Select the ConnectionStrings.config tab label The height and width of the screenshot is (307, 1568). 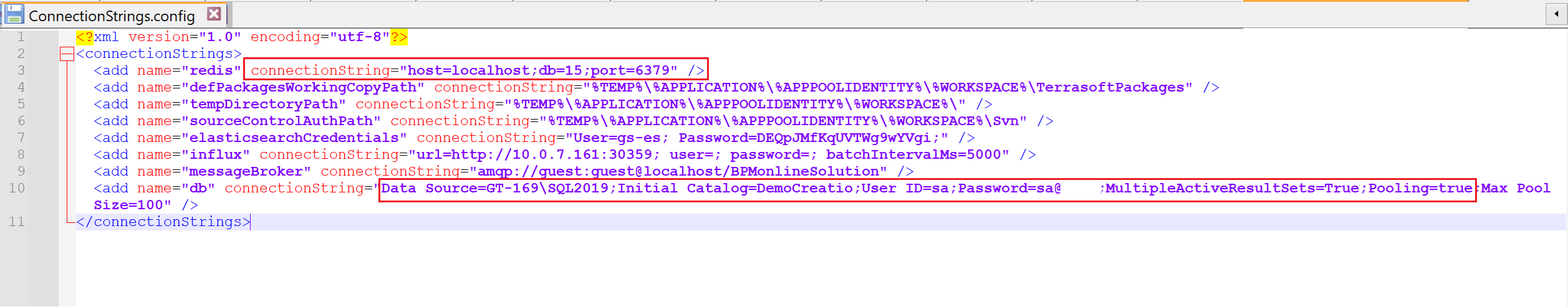112,16
